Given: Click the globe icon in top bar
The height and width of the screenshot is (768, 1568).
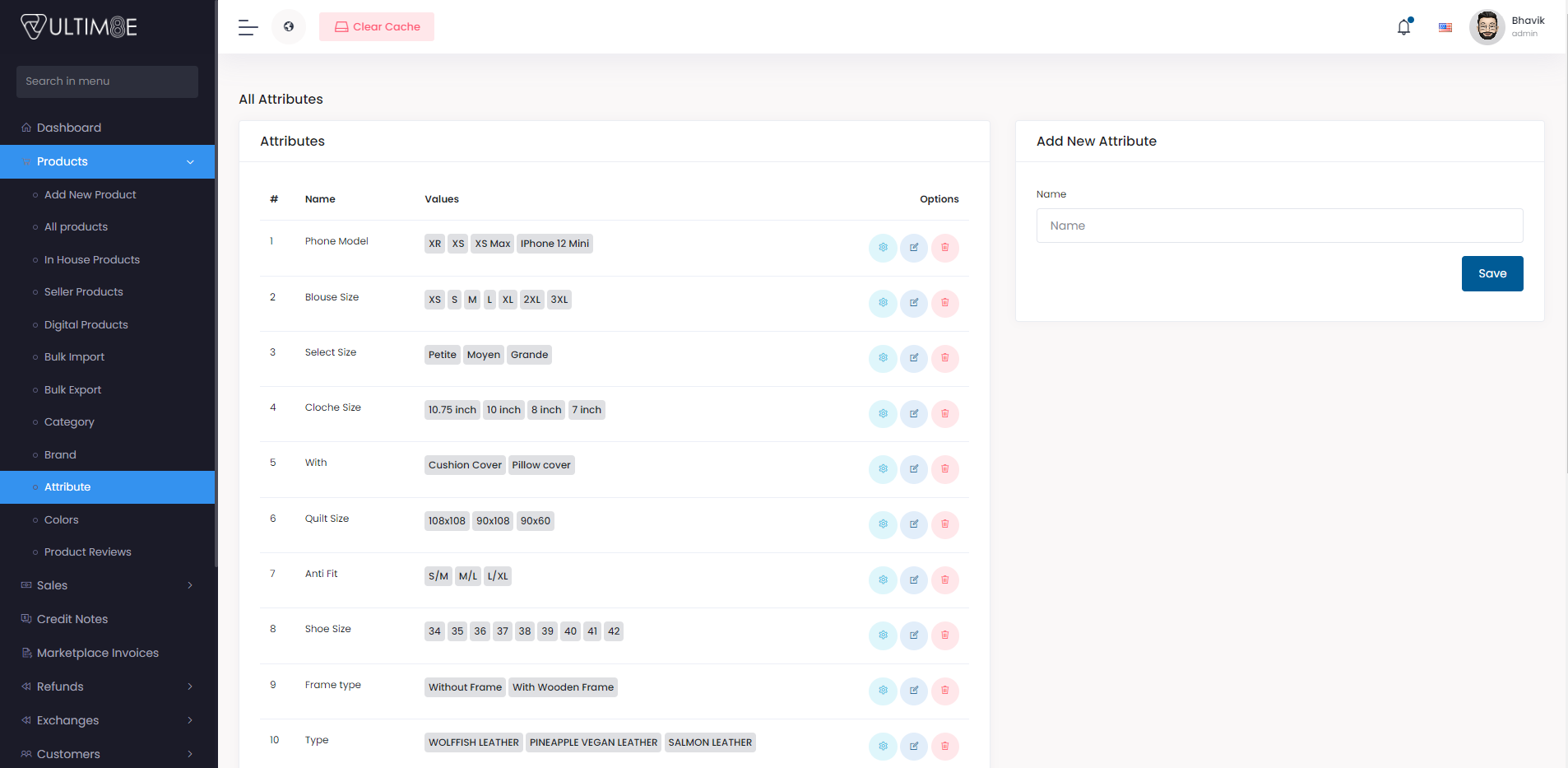Looking at the screenshot, I should coord(289,27).
